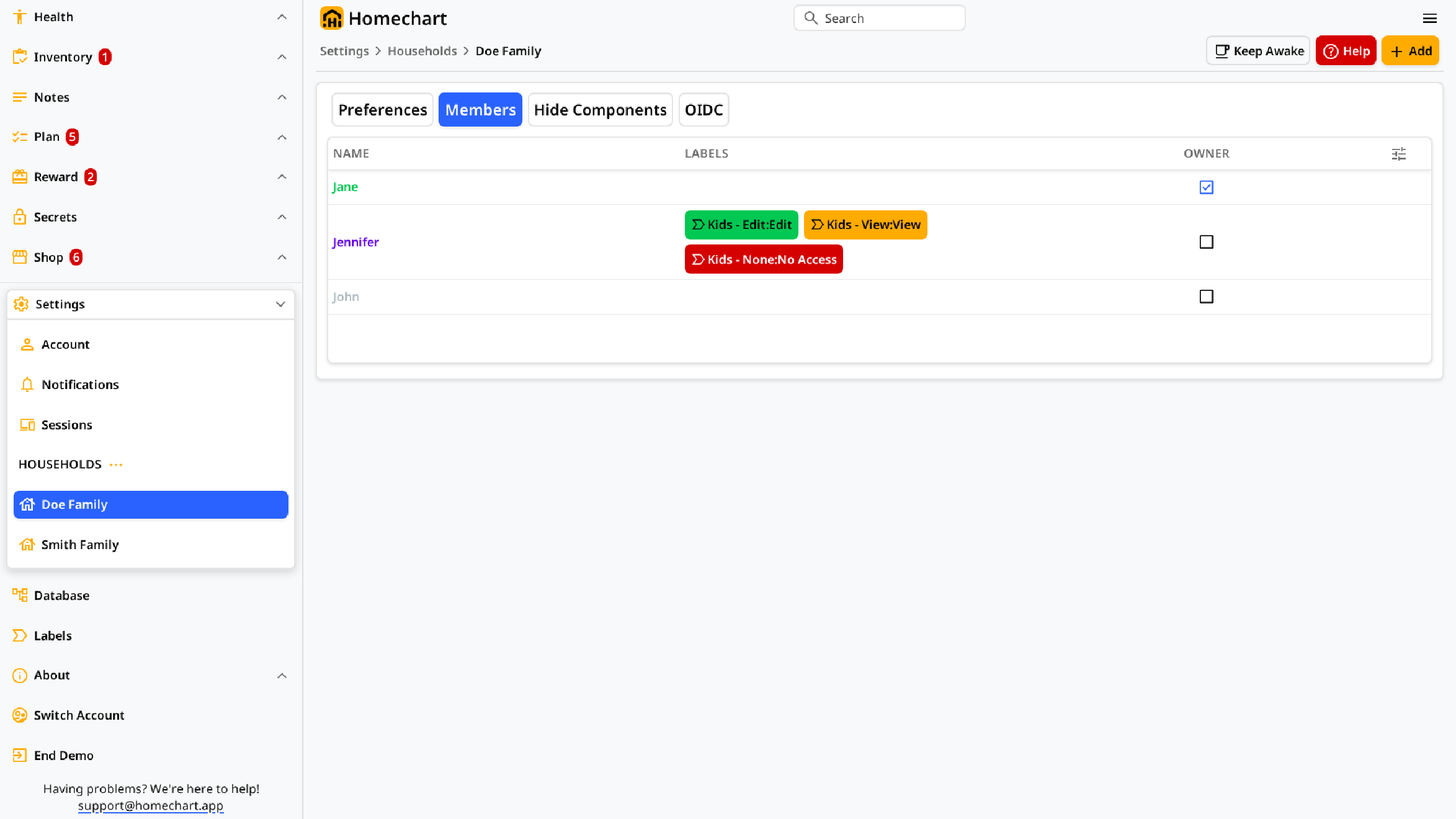Expand the Plan section chevron
The height and width of the screenshot is (819, 1456).
[x=282, y=137]
